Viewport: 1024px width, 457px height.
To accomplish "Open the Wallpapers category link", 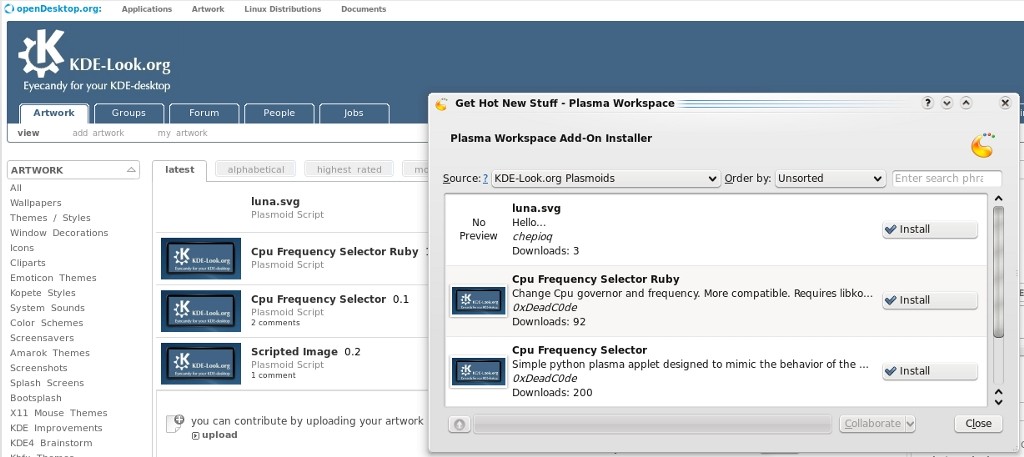I will 35,203.
